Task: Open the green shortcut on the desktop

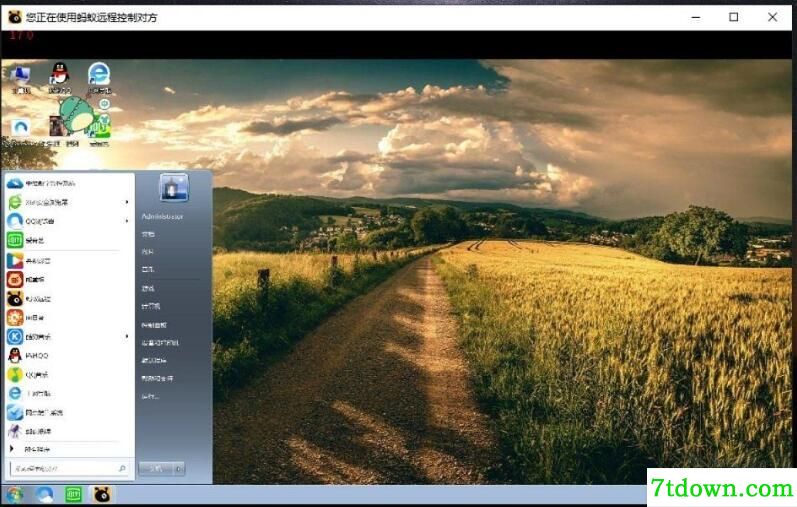Action: 100,131
